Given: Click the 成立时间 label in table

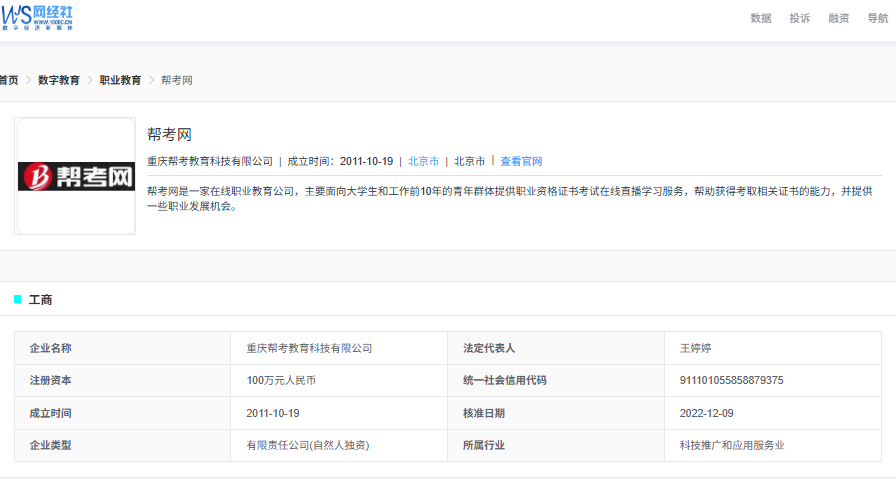Looking at the screenshot, I should click(x=50, y=413).
